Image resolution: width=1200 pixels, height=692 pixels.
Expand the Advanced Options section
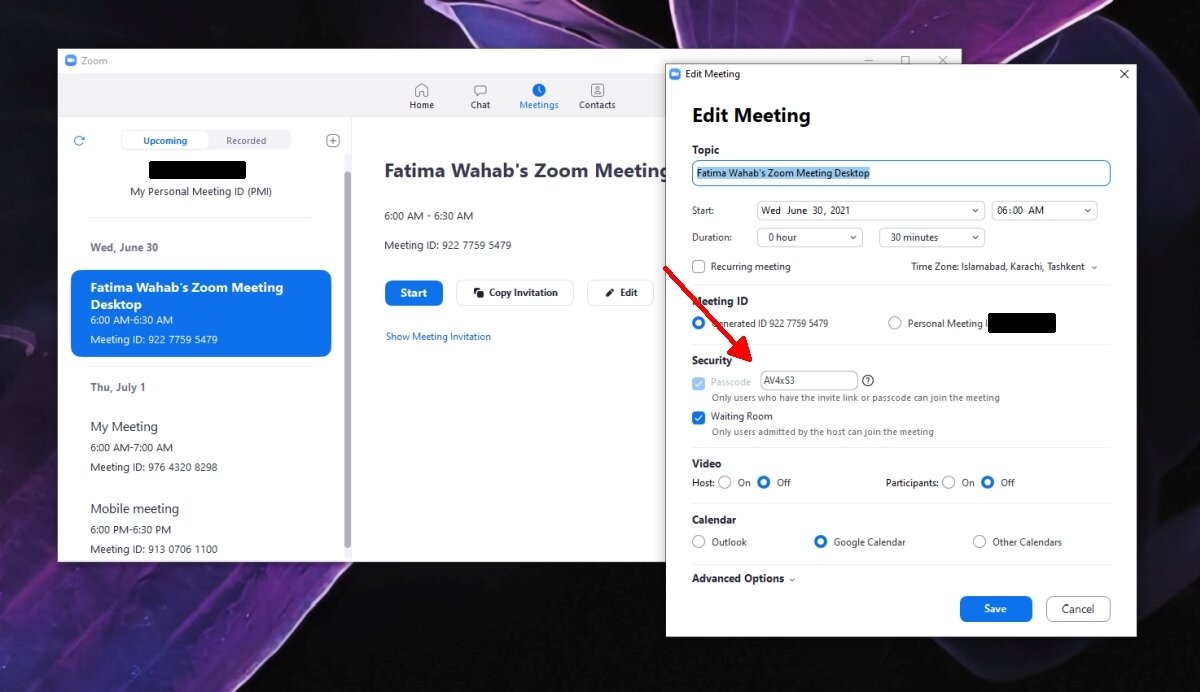[742, 578]
